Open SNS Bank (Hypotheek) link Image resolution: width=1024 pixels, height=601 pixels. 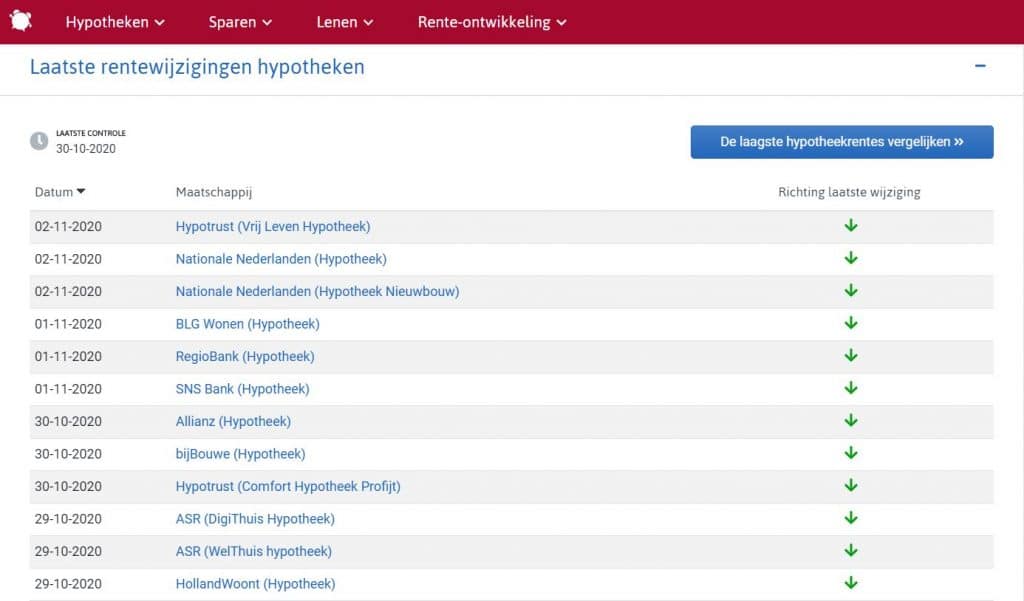point(242,389)
